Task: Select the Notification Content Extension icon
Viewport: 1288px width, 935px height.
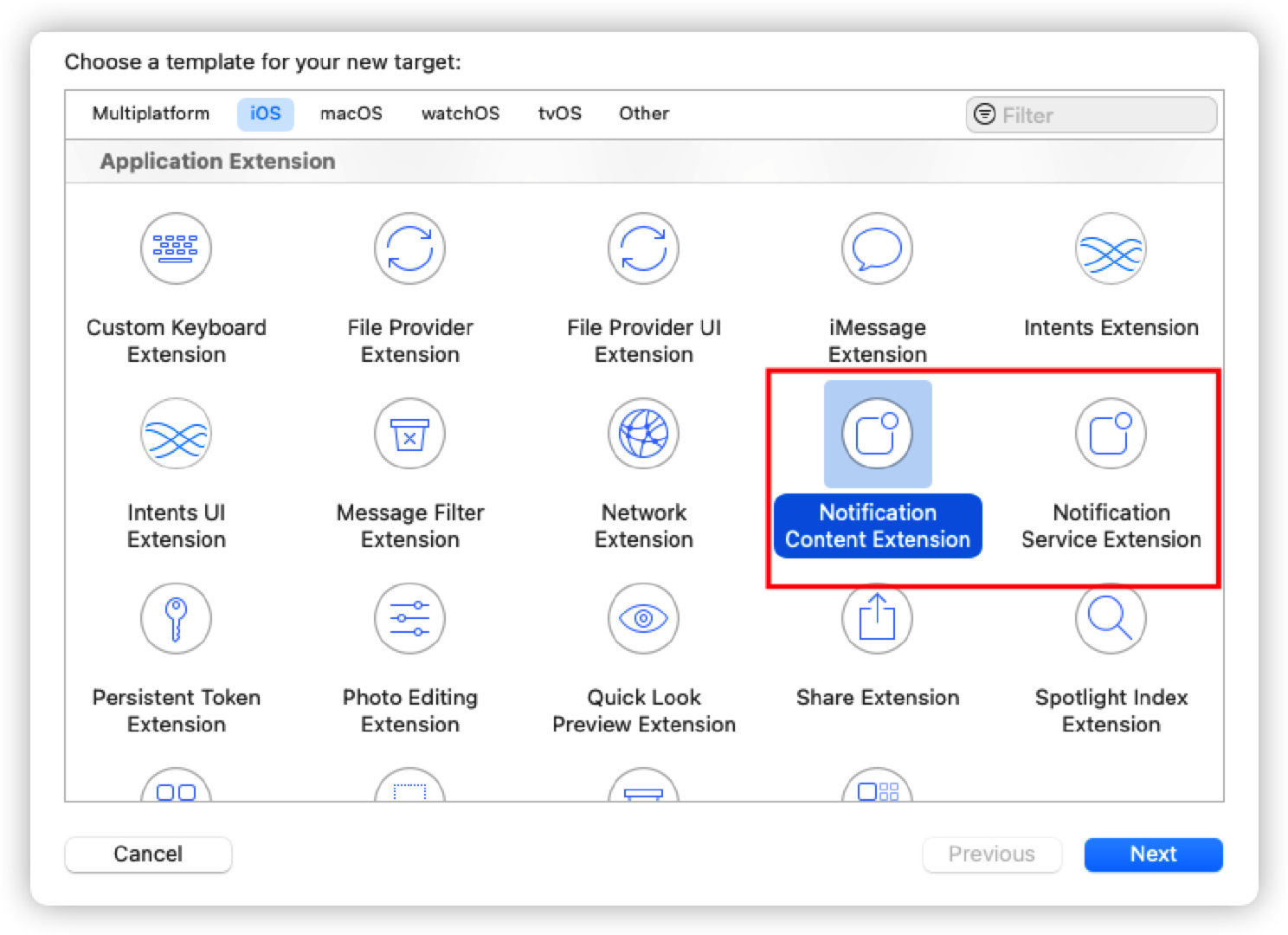Action: point(877,433)
